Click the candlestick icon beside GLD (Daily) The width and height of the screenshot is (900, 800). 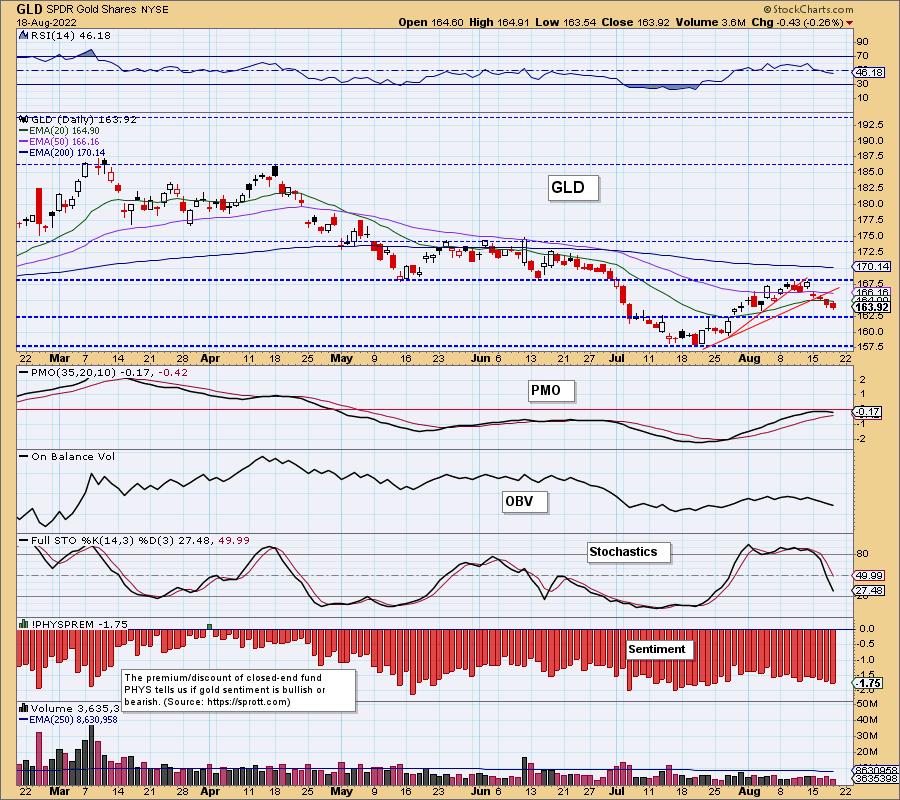[x=24, y=119]
